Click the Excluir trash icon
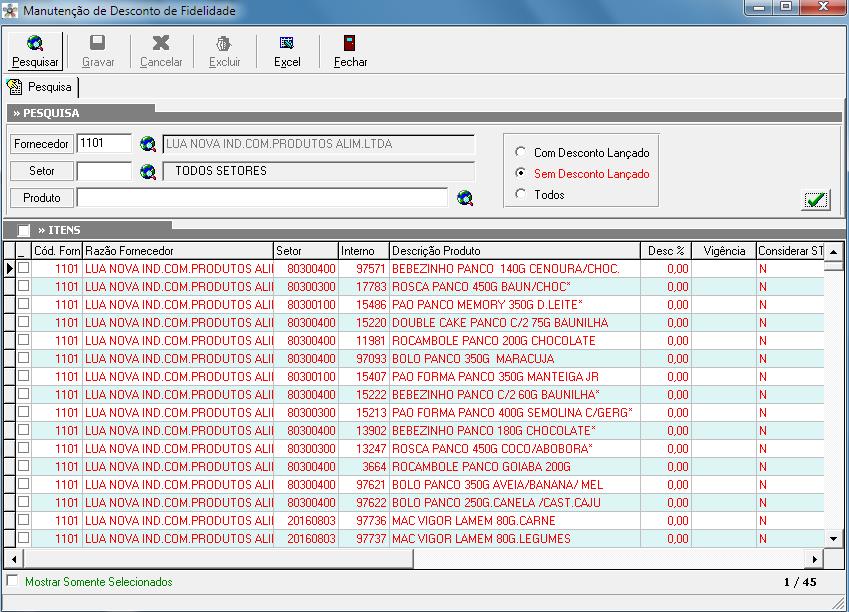This screenshot has height=612, width=849. coord(224,43)
